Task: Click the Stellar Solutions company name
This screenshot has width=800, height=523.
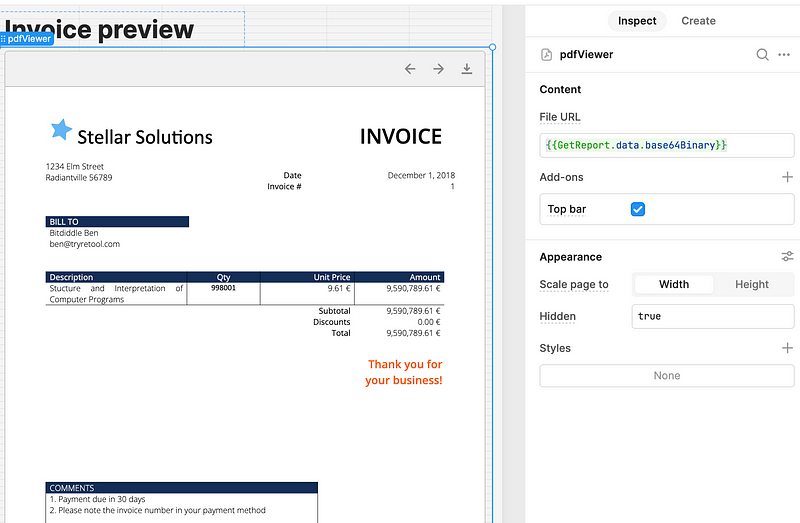Action: tap(145, 137)
